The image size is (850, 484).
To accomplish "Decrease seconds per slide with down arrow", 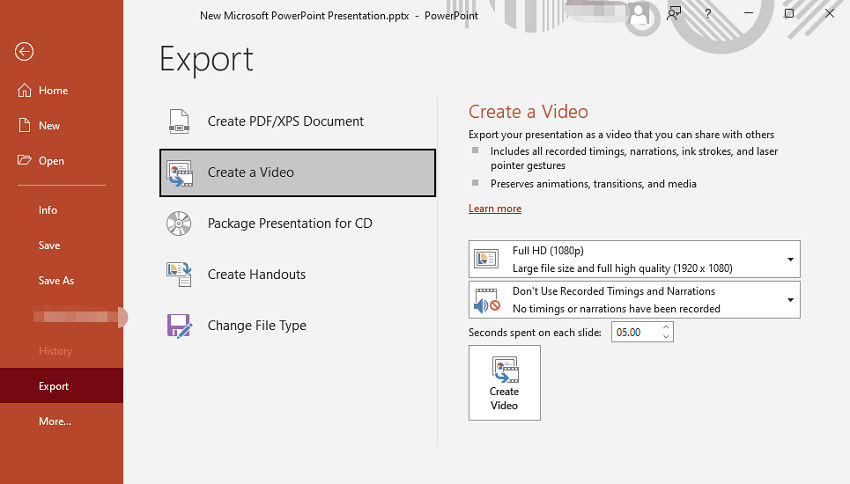I will pyautogui.click(x=666, y=337).
